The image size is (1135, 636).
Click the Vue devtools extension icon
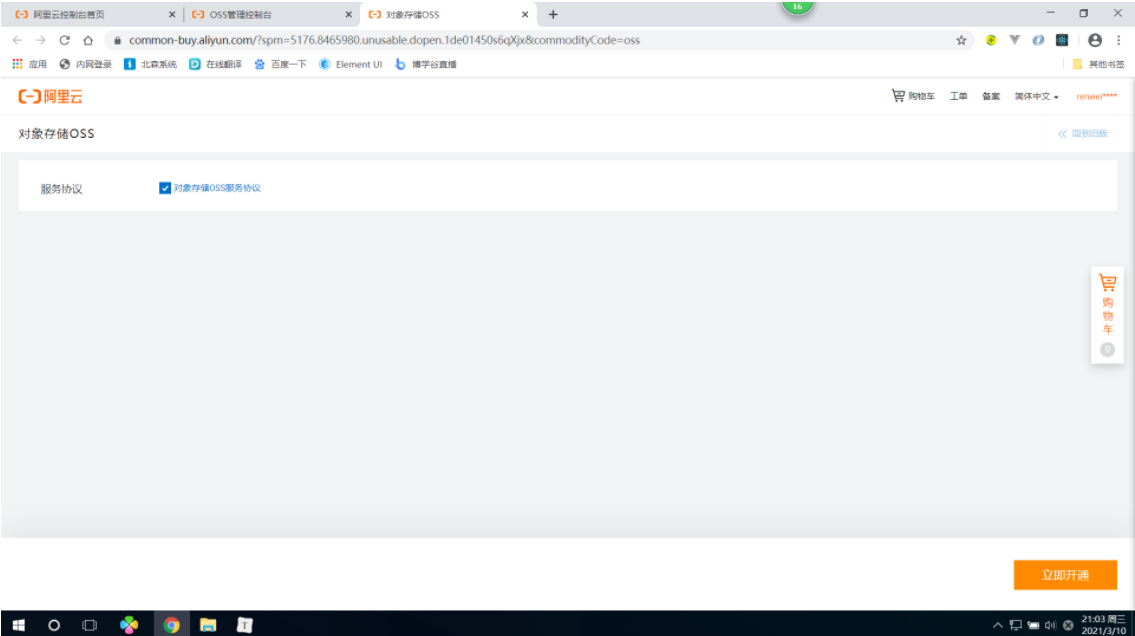click(1015, 41)
